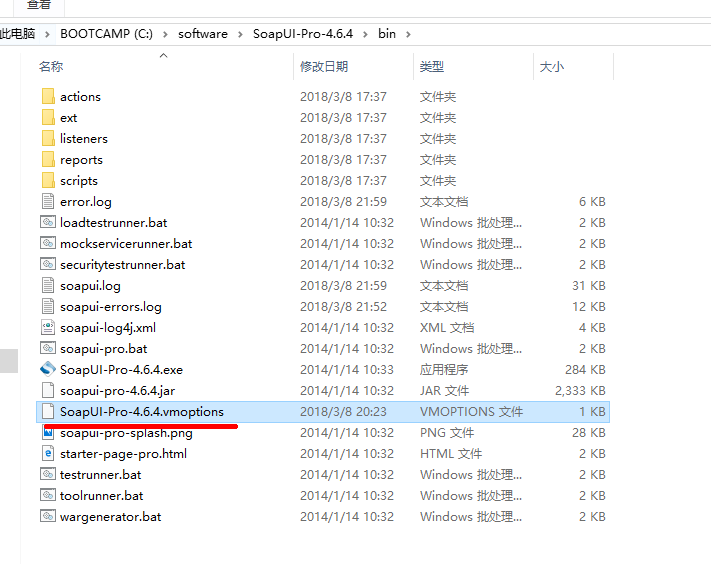Click bin in the address bar
Viewport: 711px width, 564px height.
387,34
